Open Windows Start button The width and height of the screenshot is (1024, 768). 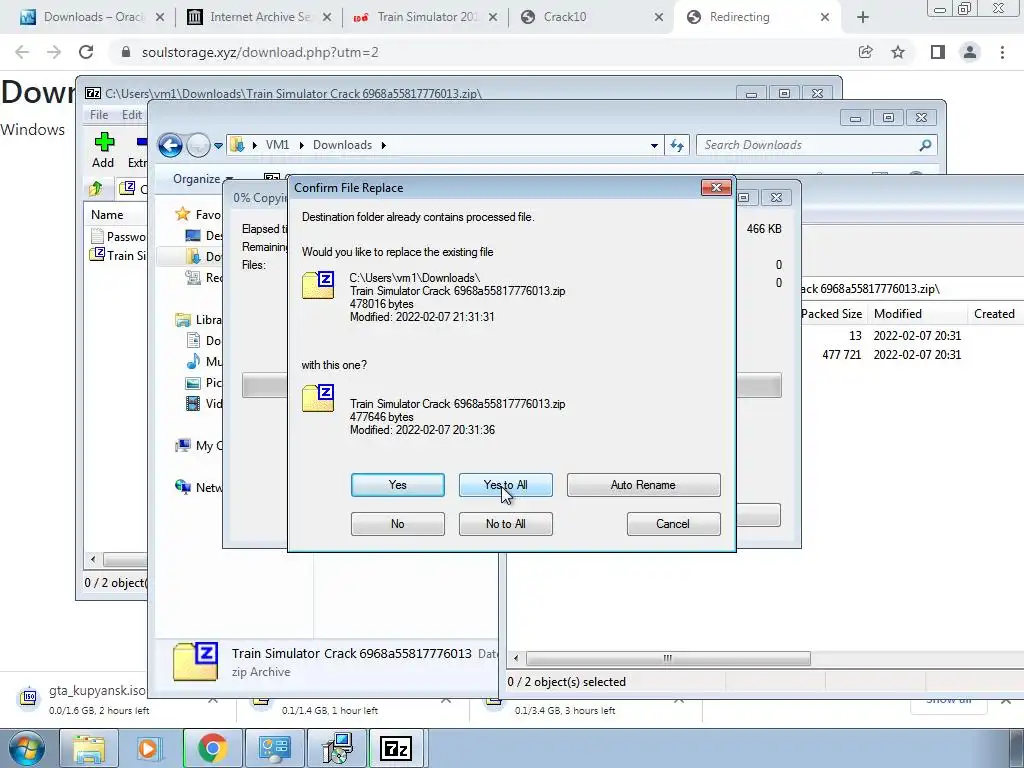[x=26, y=748]
